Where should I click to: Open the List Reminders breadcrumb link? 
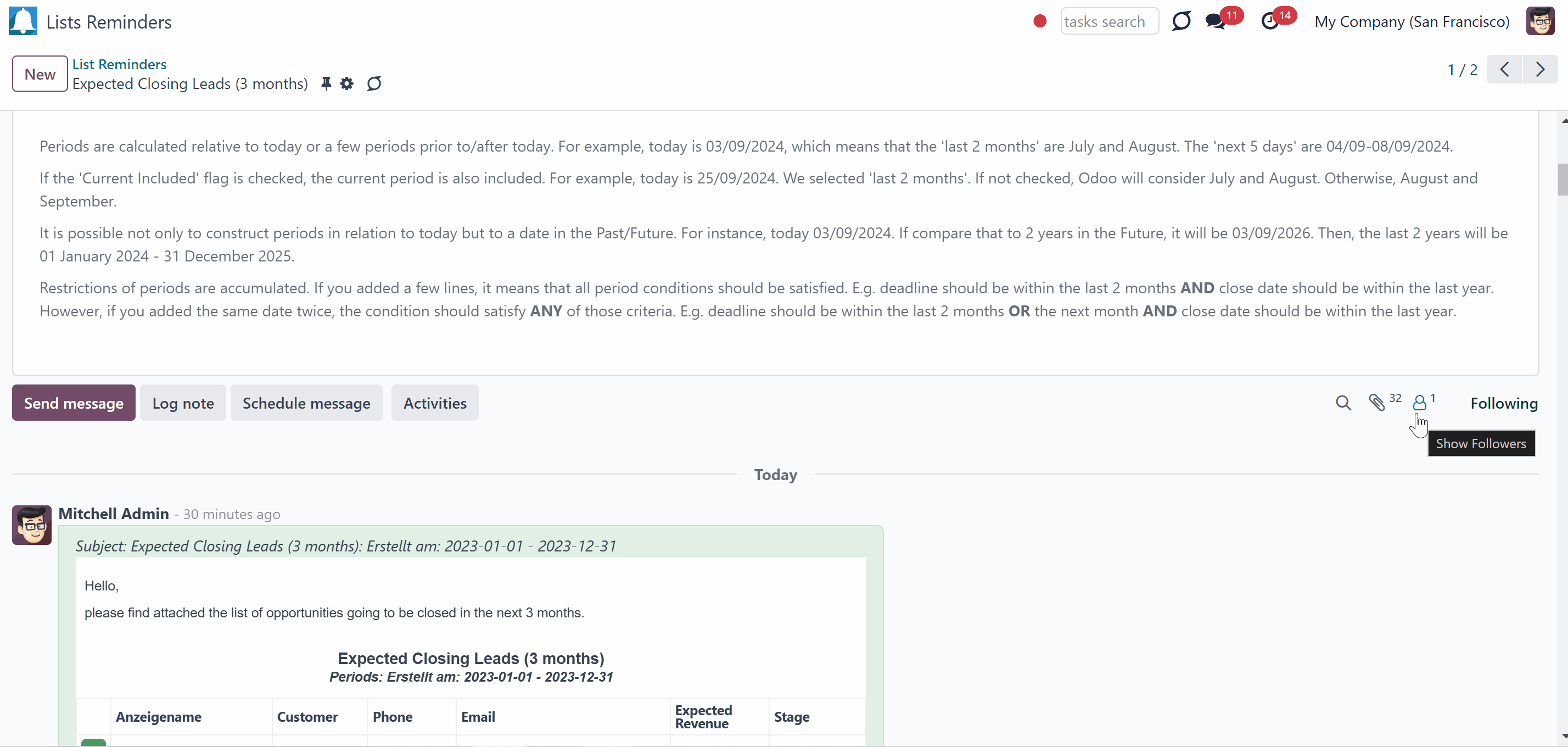[x=119, y=64]
